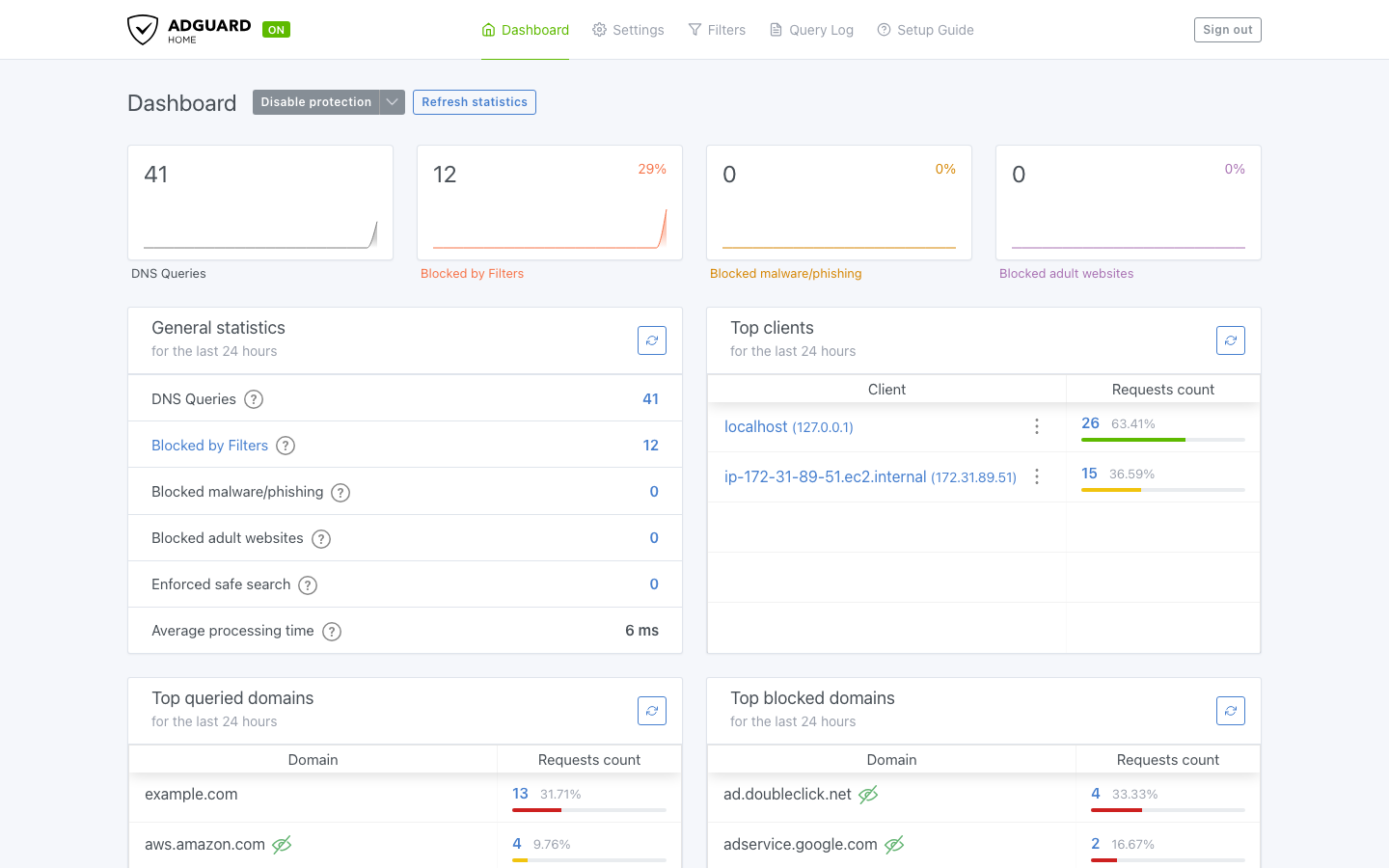1389x868 pixels.
Task: Open the localhost client link
Action: [789, 426]
